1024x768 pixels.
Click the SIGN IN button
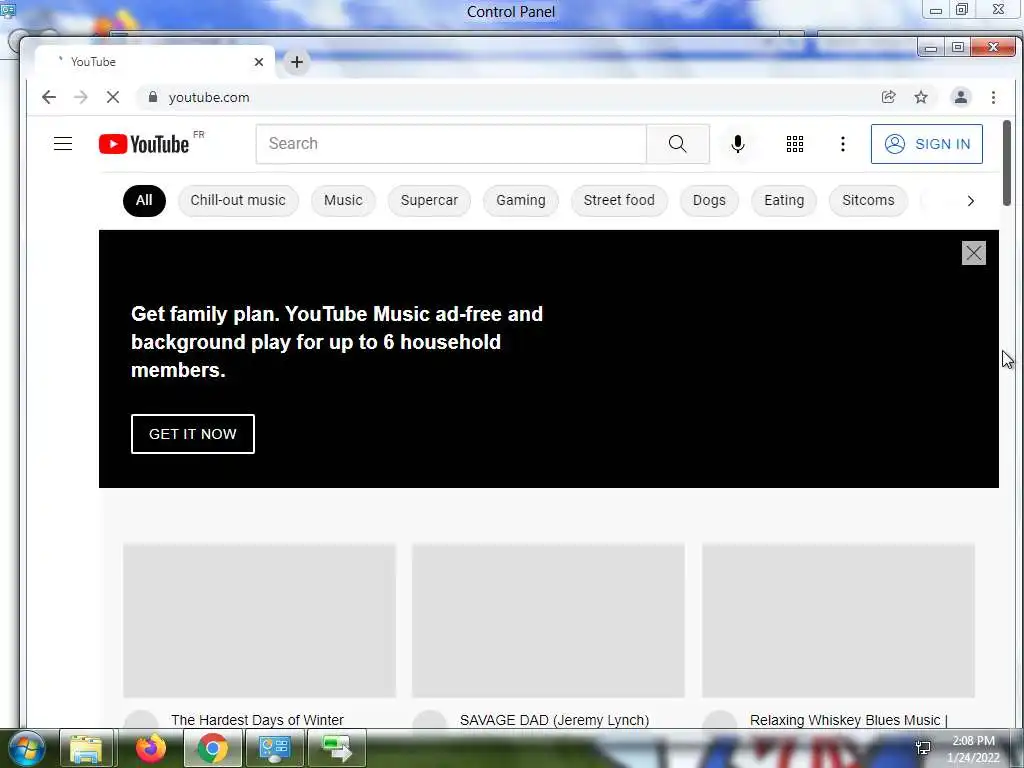click(926, 144)
